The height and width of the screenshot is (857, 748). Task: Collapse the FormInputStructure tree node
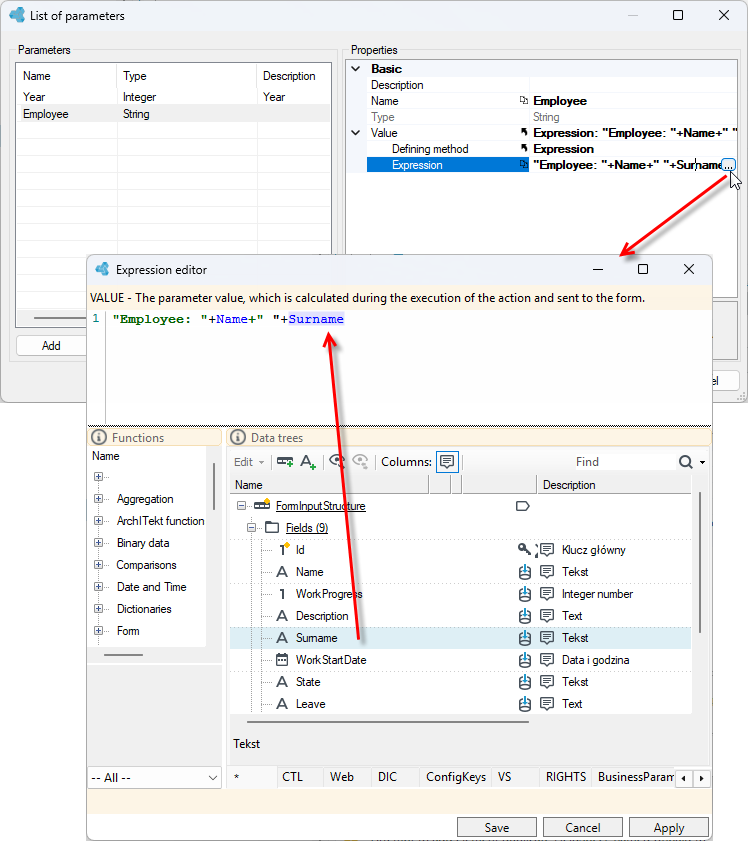point(241,506)
